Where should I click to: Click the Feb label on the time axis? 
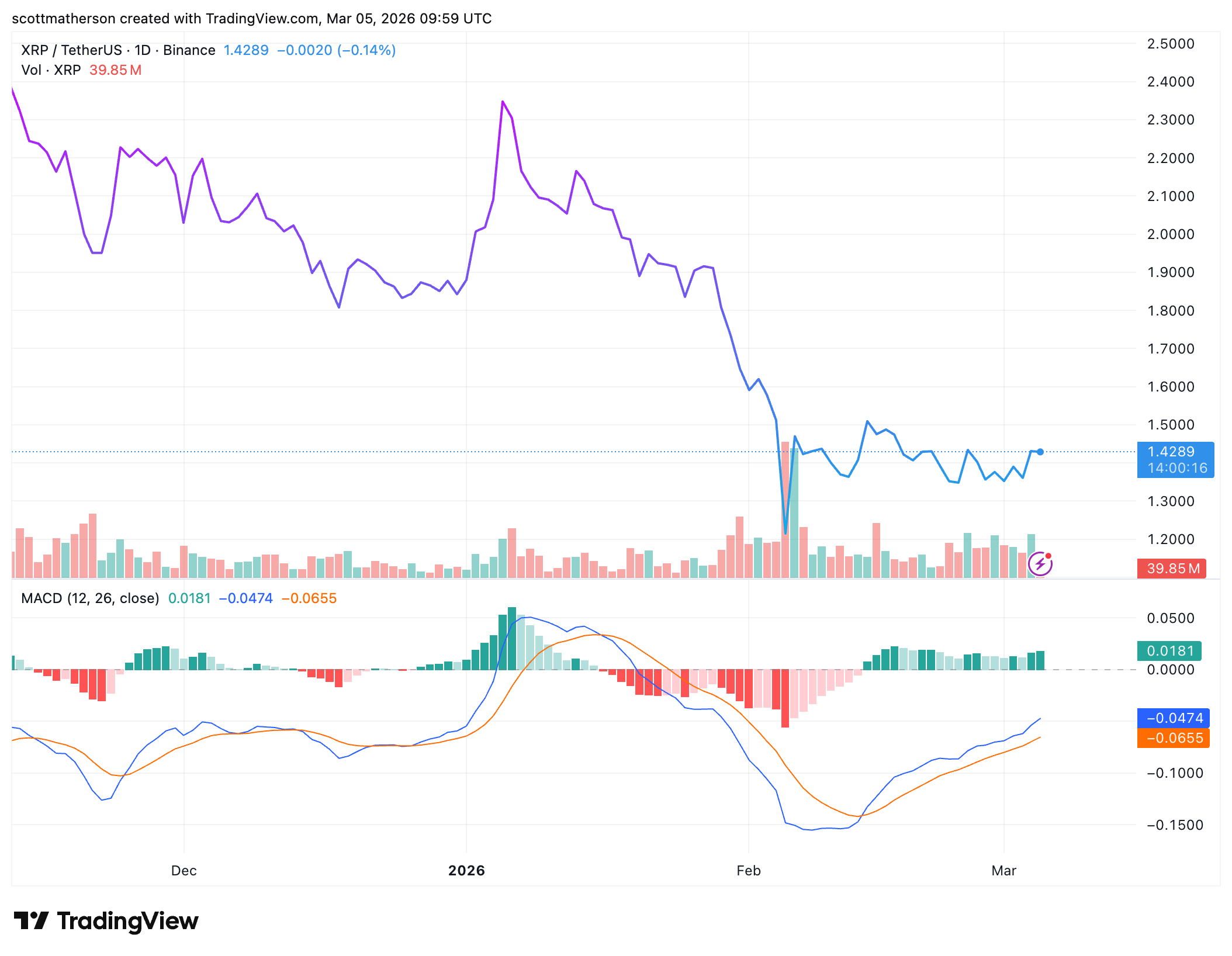(x=748, y=871)
